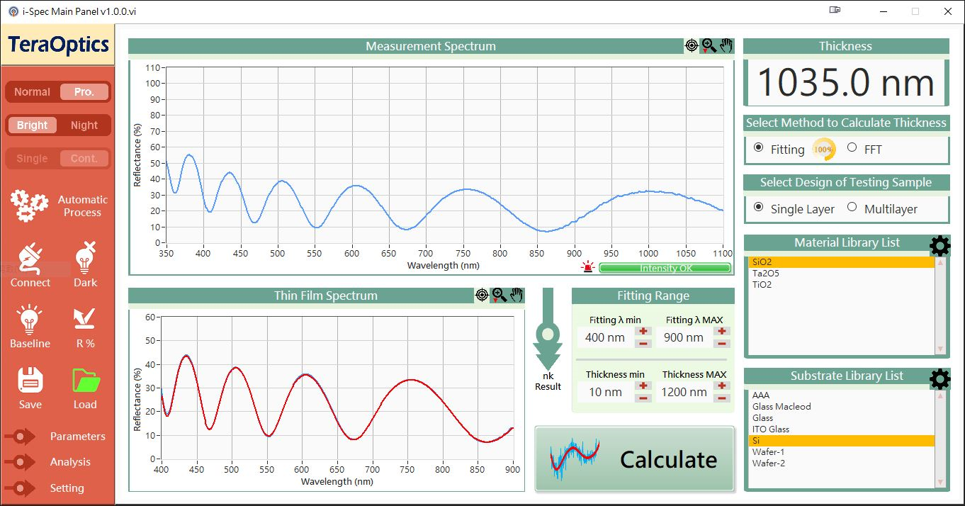This screenshot has height=506, width=965.
Task: Click the R % reflectance icon
Action: (x=85, y=320)
